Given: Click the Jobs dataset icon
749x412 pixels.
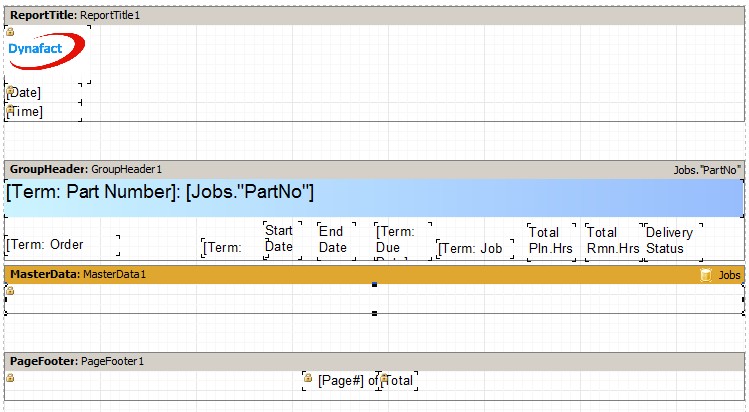Looking at the screenshot, I should (706, 274).
